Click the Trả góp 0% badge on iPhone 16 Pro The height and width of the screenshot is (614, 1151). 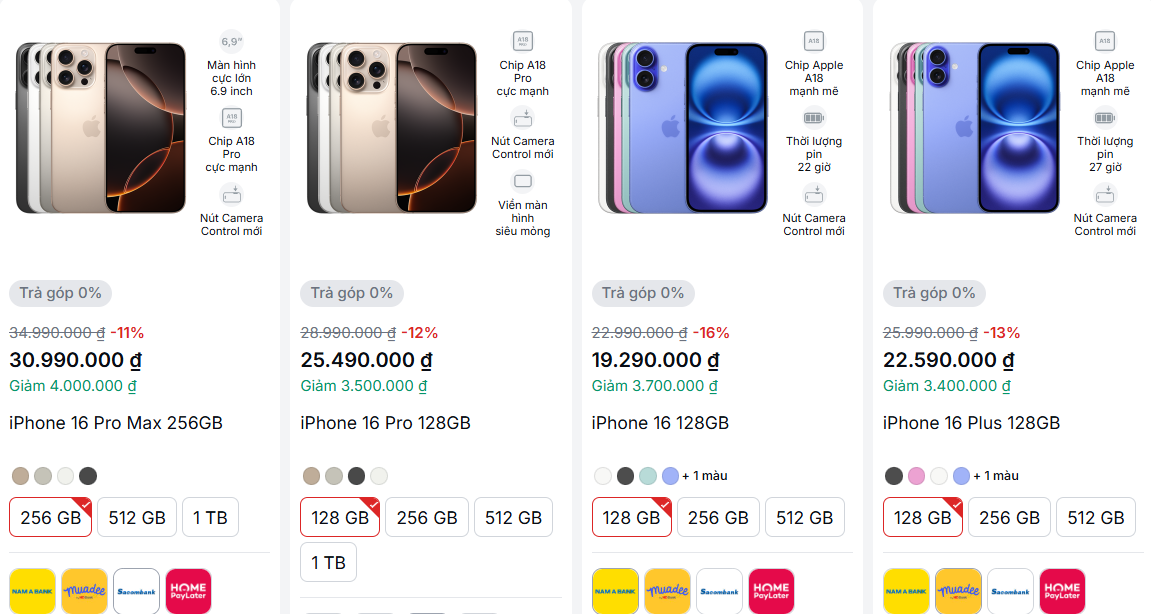(351, 293)
